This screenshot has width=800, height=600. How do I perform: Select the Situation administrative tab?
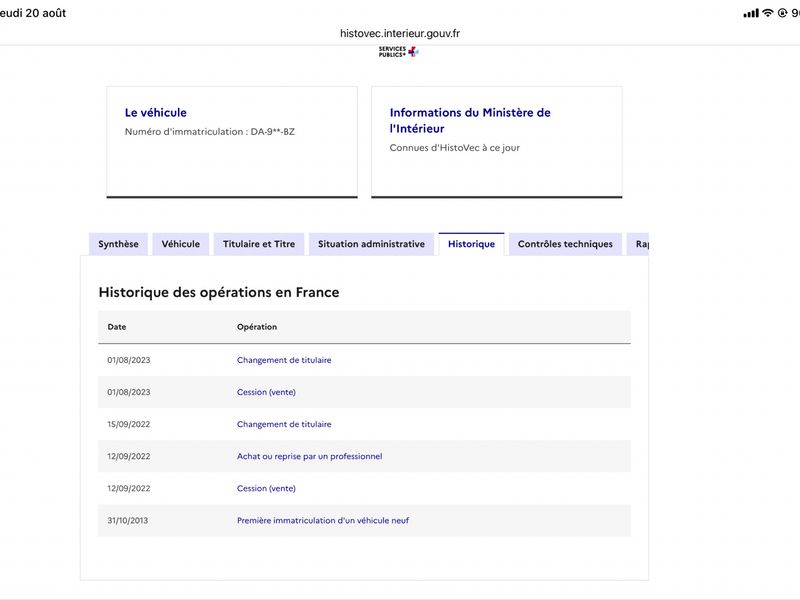click(x=371, y=244)
